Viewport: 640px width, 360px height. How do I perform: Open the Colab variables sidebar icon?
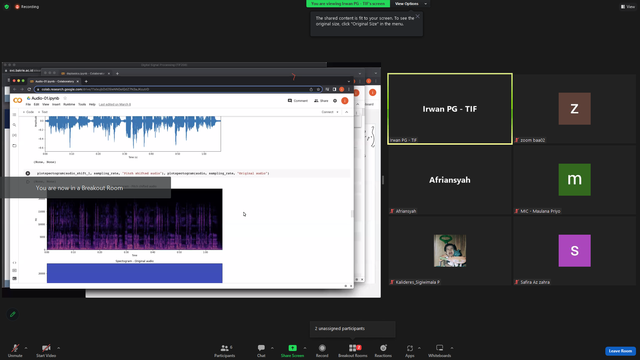pos(14,135)
